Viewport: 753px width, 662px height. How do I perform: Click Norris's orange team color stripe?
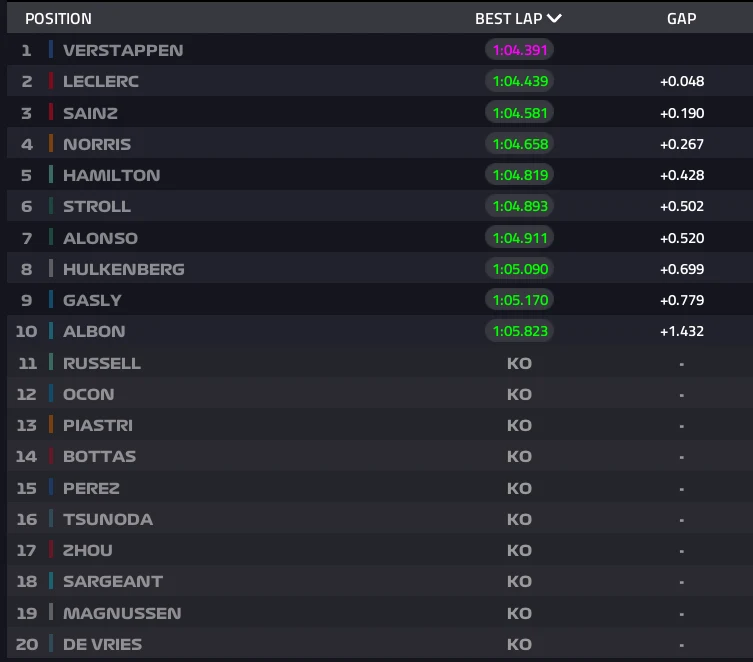pos(51,144)
